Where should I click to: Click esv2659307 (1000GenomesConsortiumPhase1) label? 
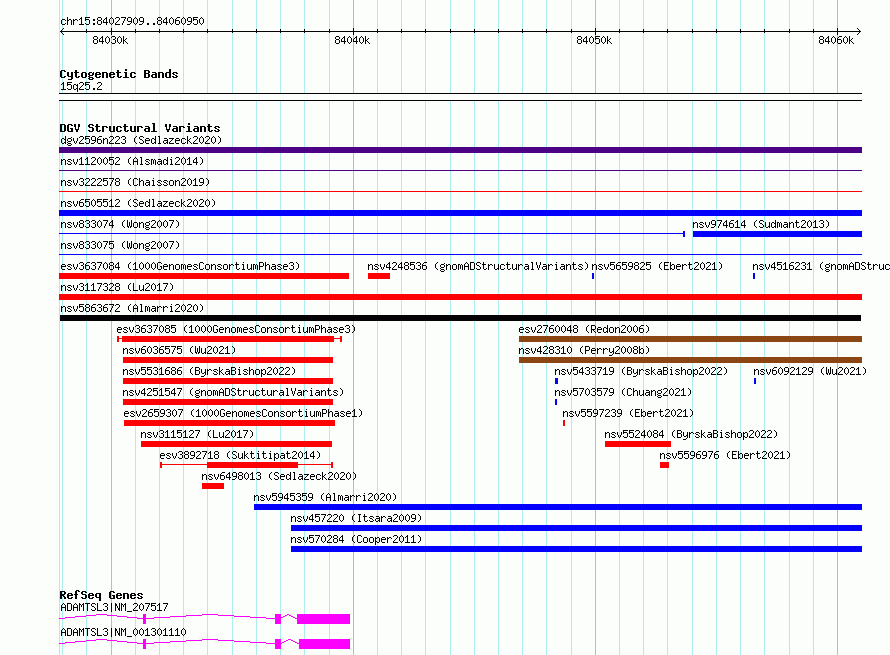243,413
